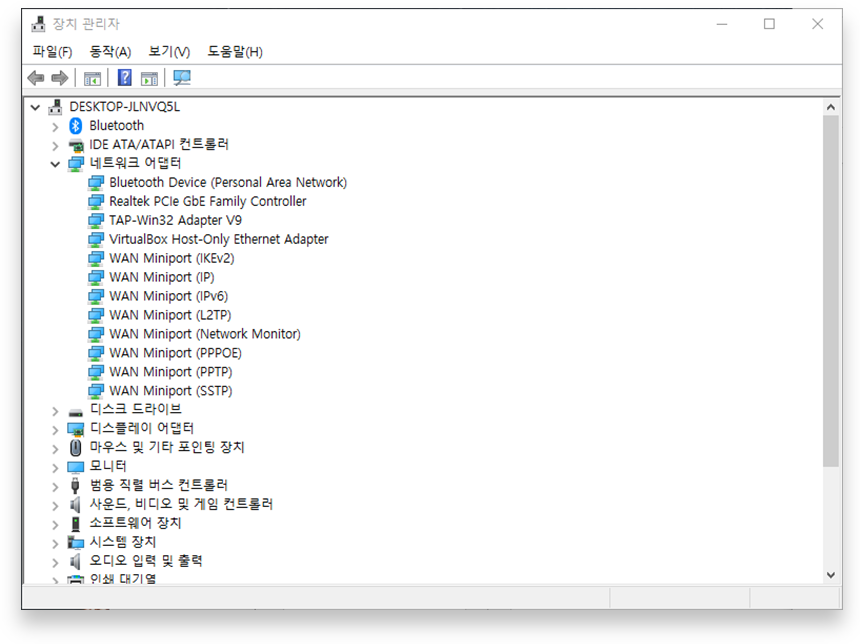Select the 시스템 장치 tree label
Image resolution: width=860 pixels, height=644 pixels.
tap(123, 542)
